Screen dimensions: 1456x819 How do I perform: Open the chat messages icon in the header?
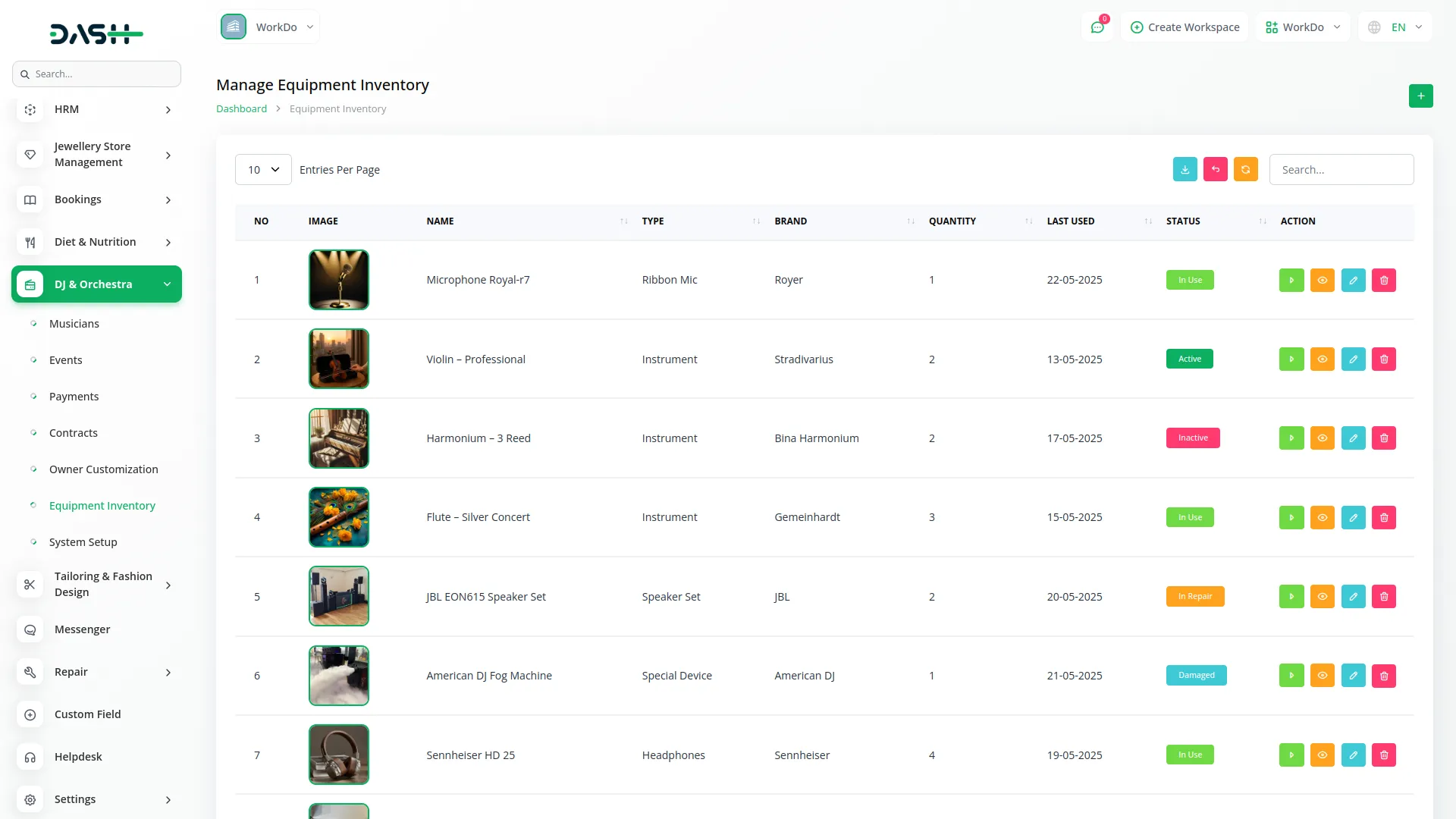coord(1097,27)
